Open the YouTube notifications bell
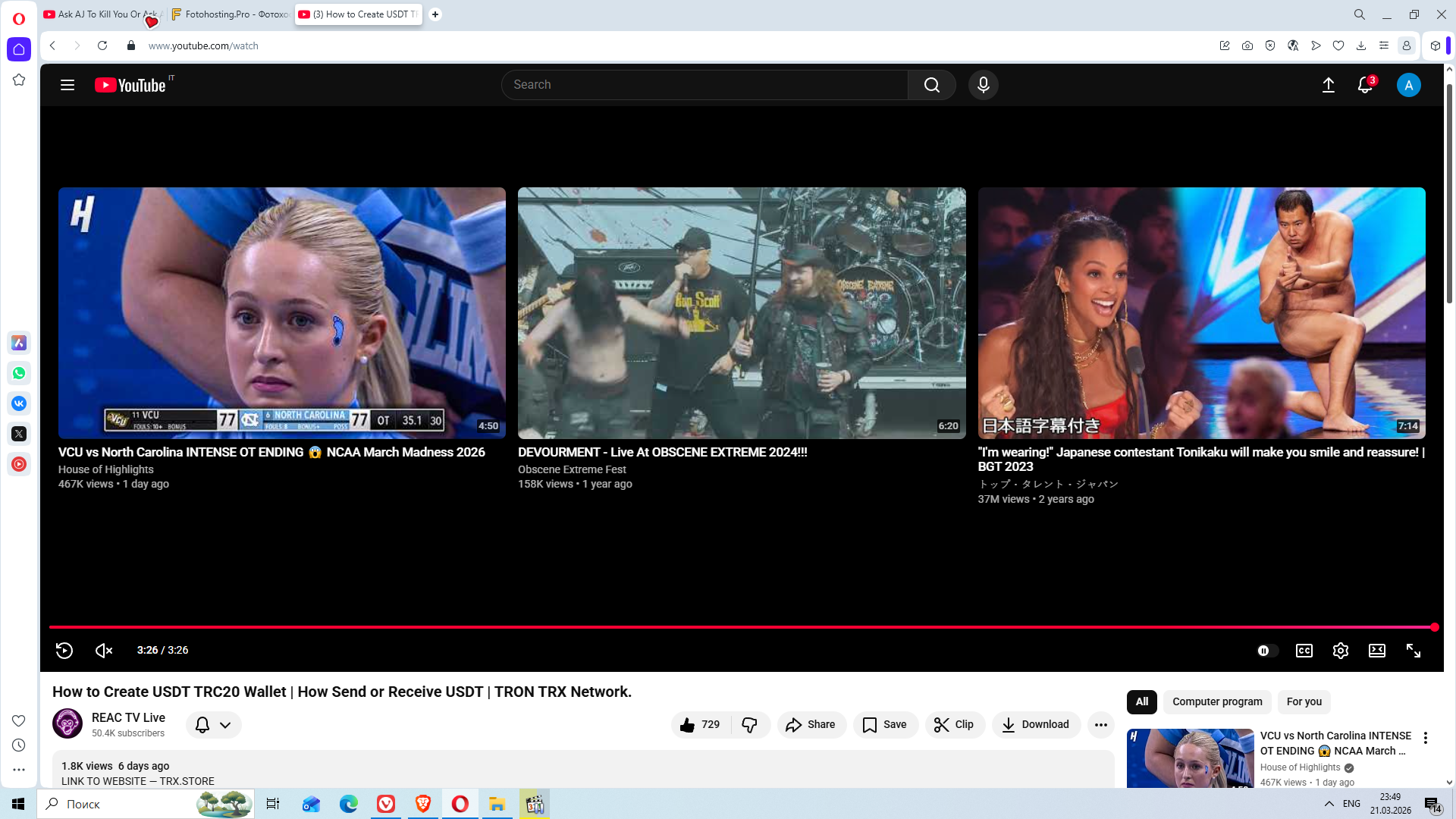Screen dimensions: 1456x819 pos(1364,85)
